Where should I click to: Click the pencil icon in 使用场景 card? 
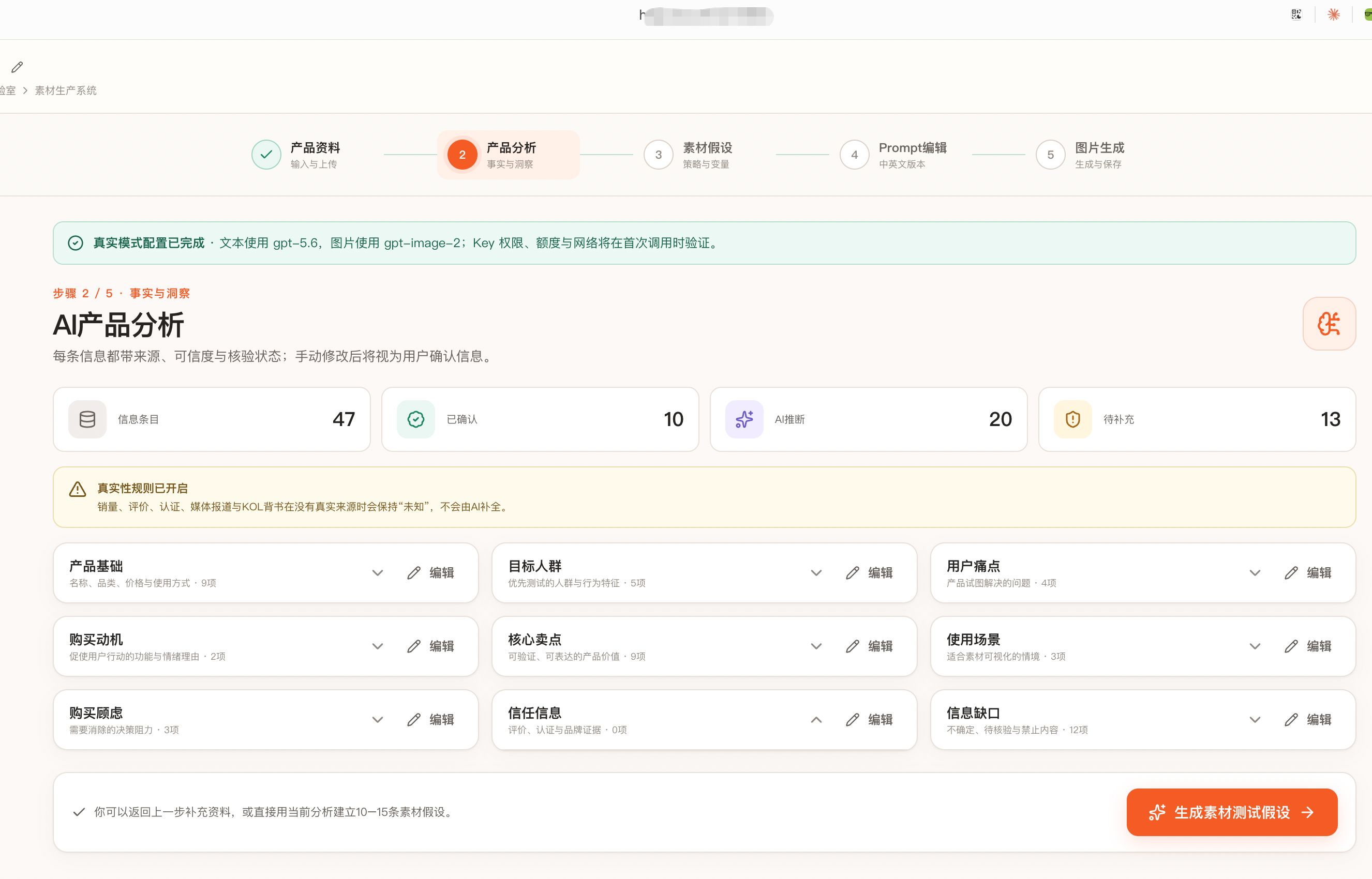coord(1291,646)
